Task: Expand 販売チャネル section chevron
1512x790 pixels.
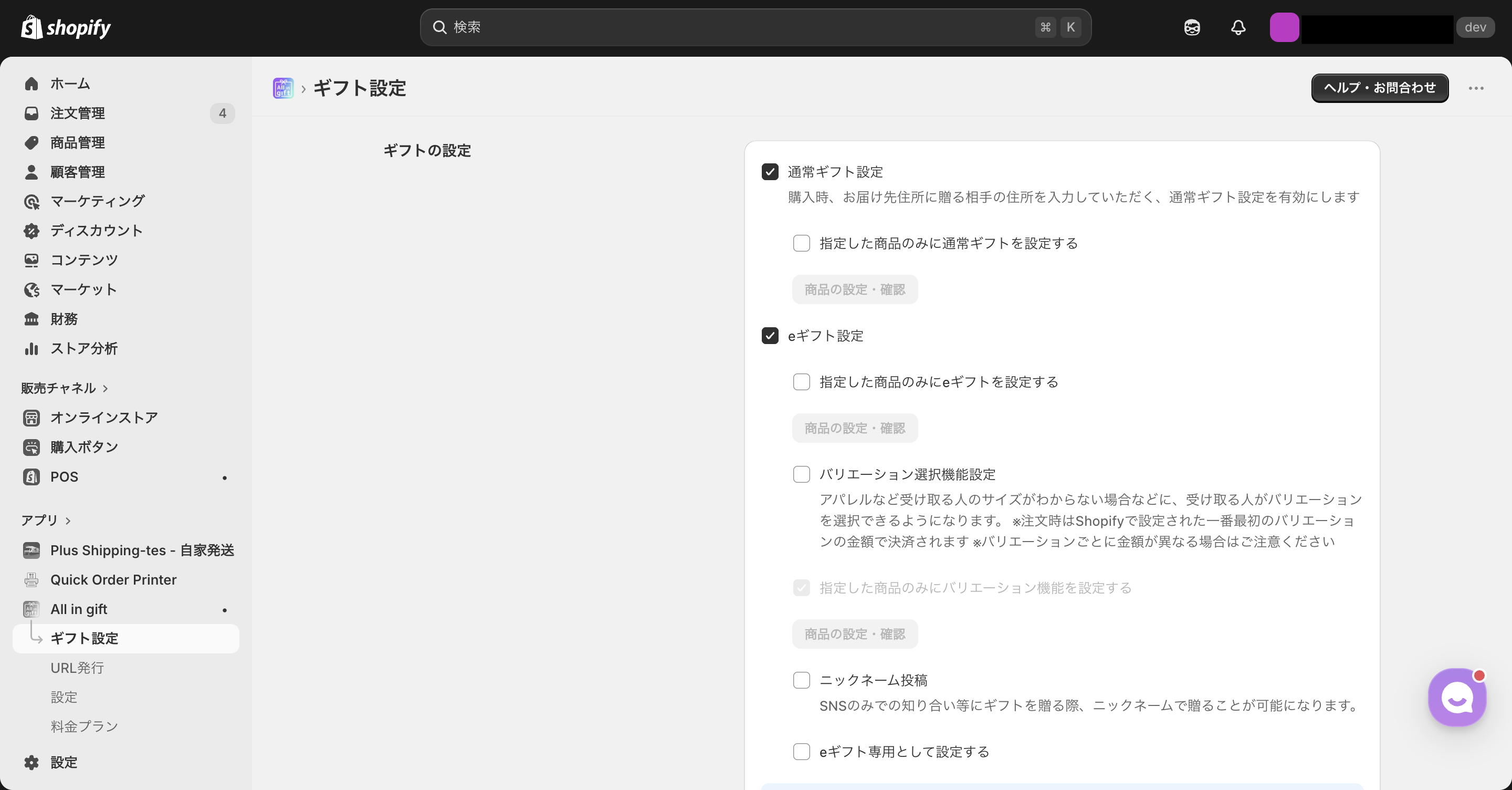Action: [x=105, y=388]
